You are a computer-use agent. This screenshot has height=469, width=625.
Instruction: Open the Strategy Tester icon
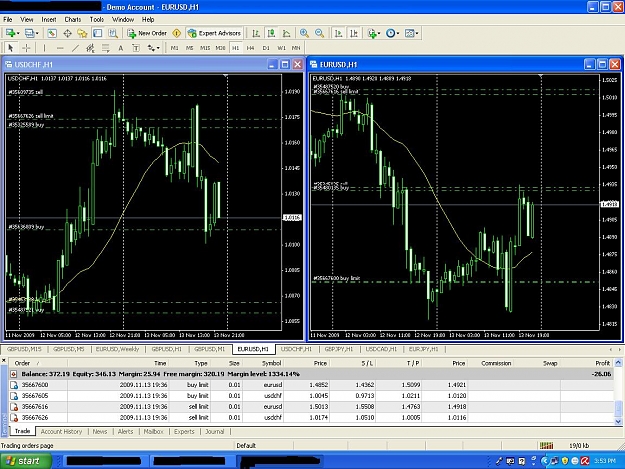click(113, 33)
